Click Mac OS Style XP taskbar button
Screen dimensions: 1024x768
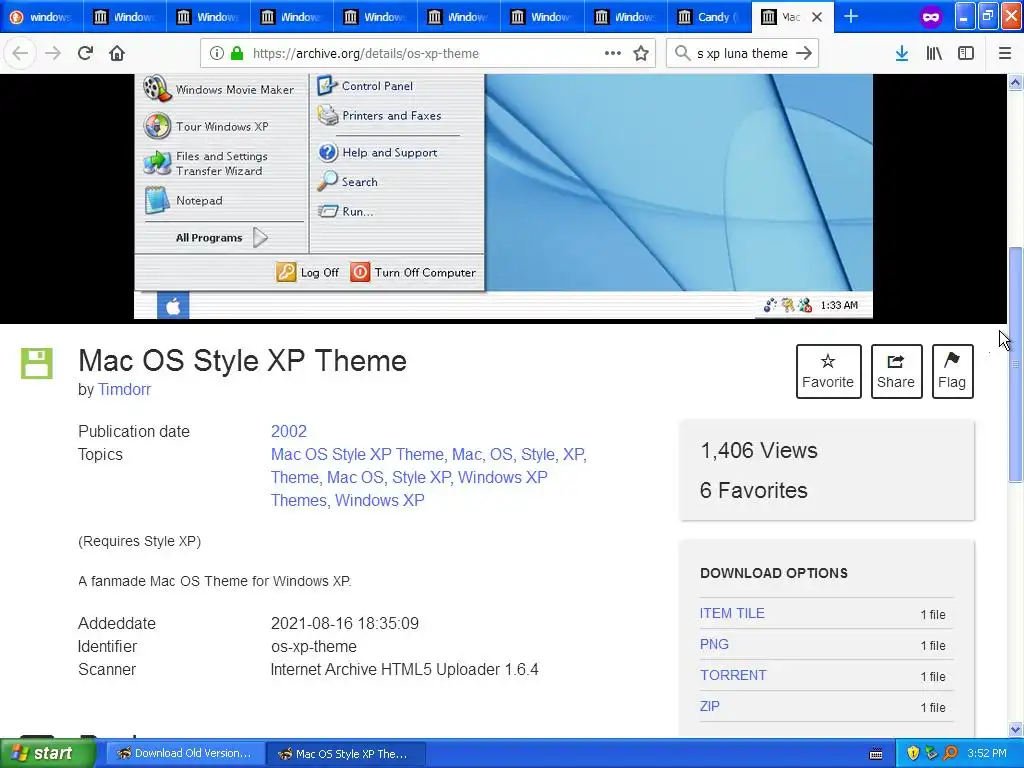346,753
